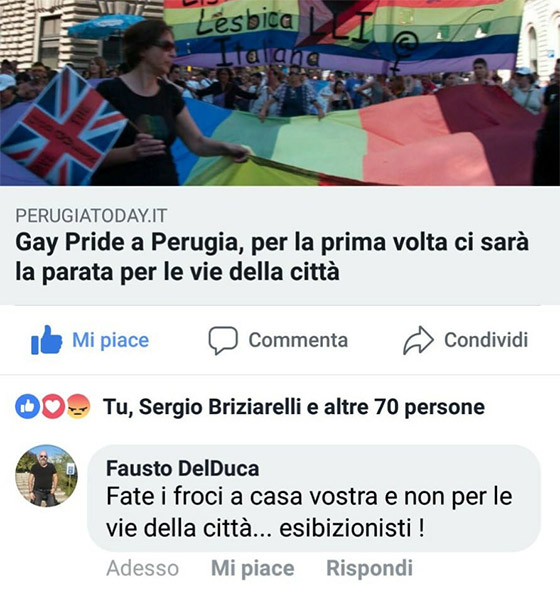Open Fausto DelDuca's round profile picture
This screenshot has height=600, width=560.
coord(46,476)
